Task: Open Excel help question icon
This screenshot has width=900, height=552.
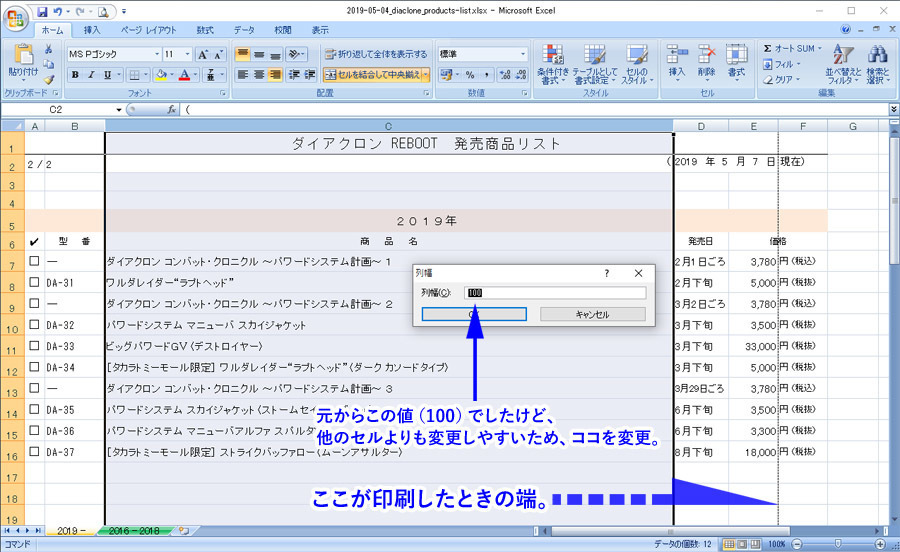Action: point(845,29)
